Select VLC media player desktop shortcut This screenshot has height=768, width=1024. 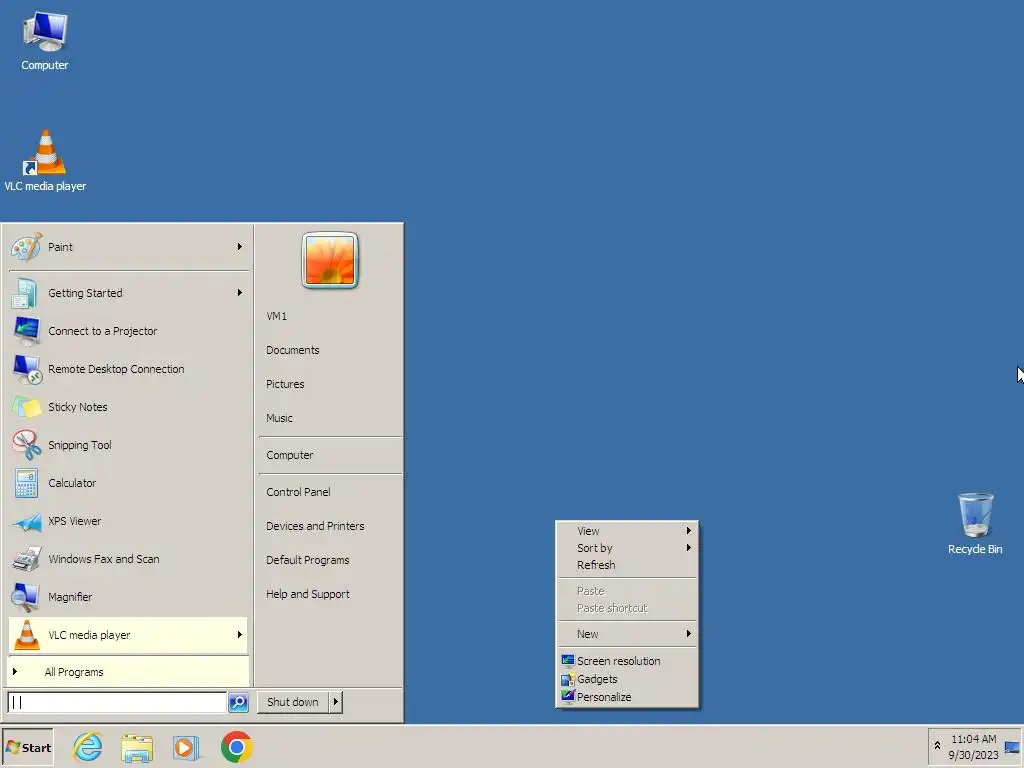45,161
